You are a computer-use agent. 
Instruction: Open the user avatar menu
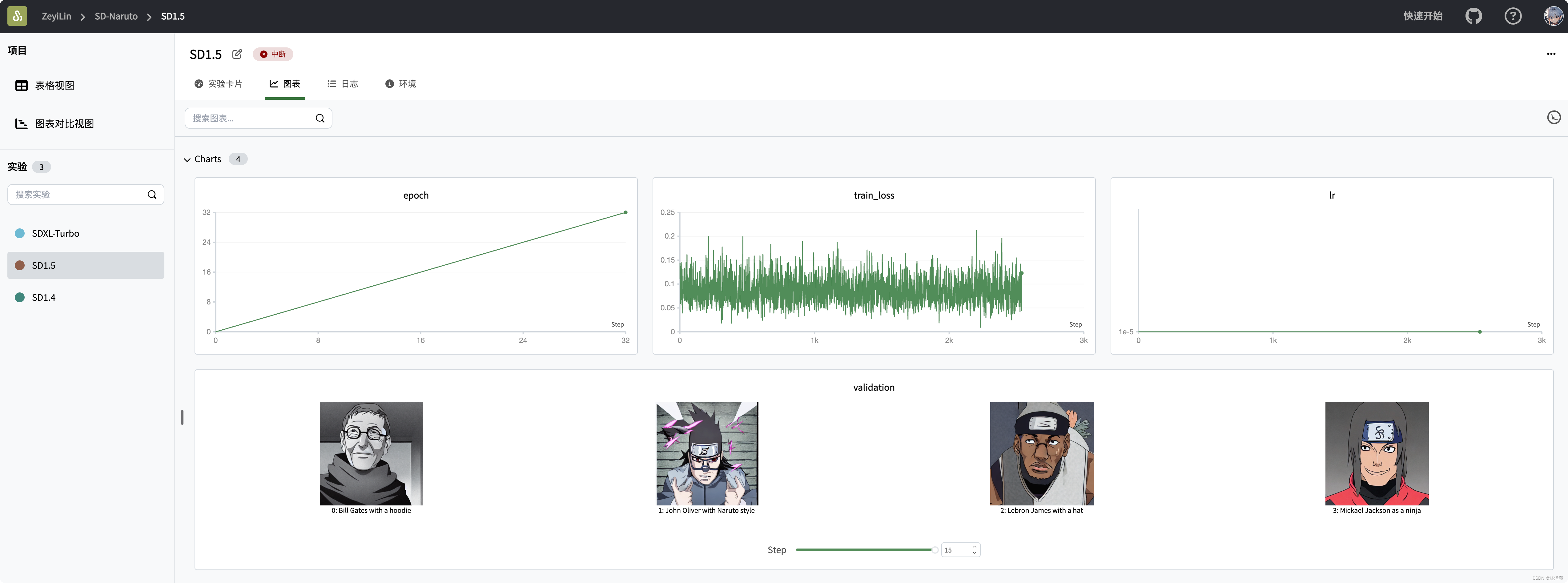1553,16
